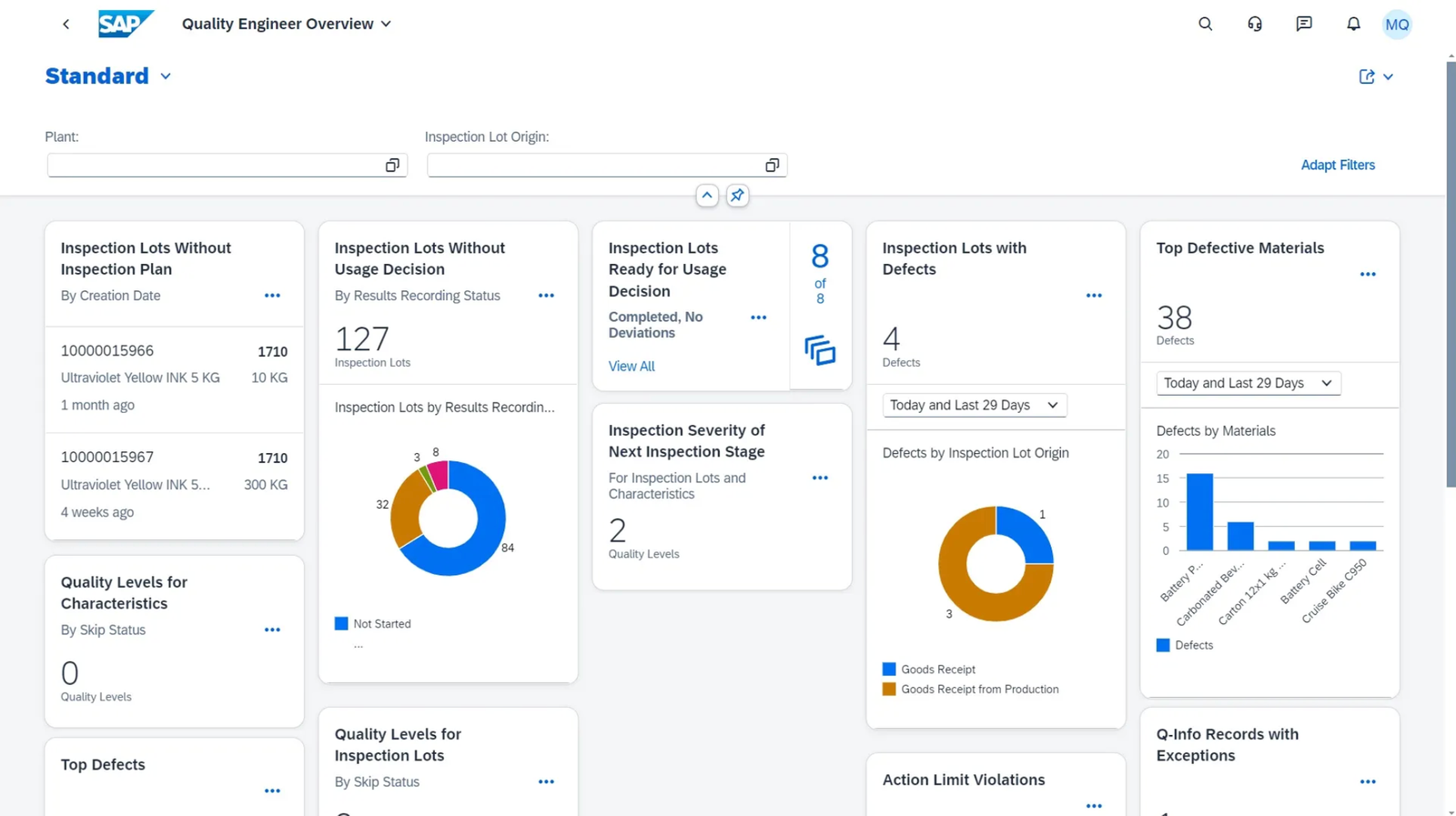Image resolution: width=1456 pixels, height=816 pixels.
Task: Click the Goods Receipt legend swatch
Action: (x=889, y=670)
